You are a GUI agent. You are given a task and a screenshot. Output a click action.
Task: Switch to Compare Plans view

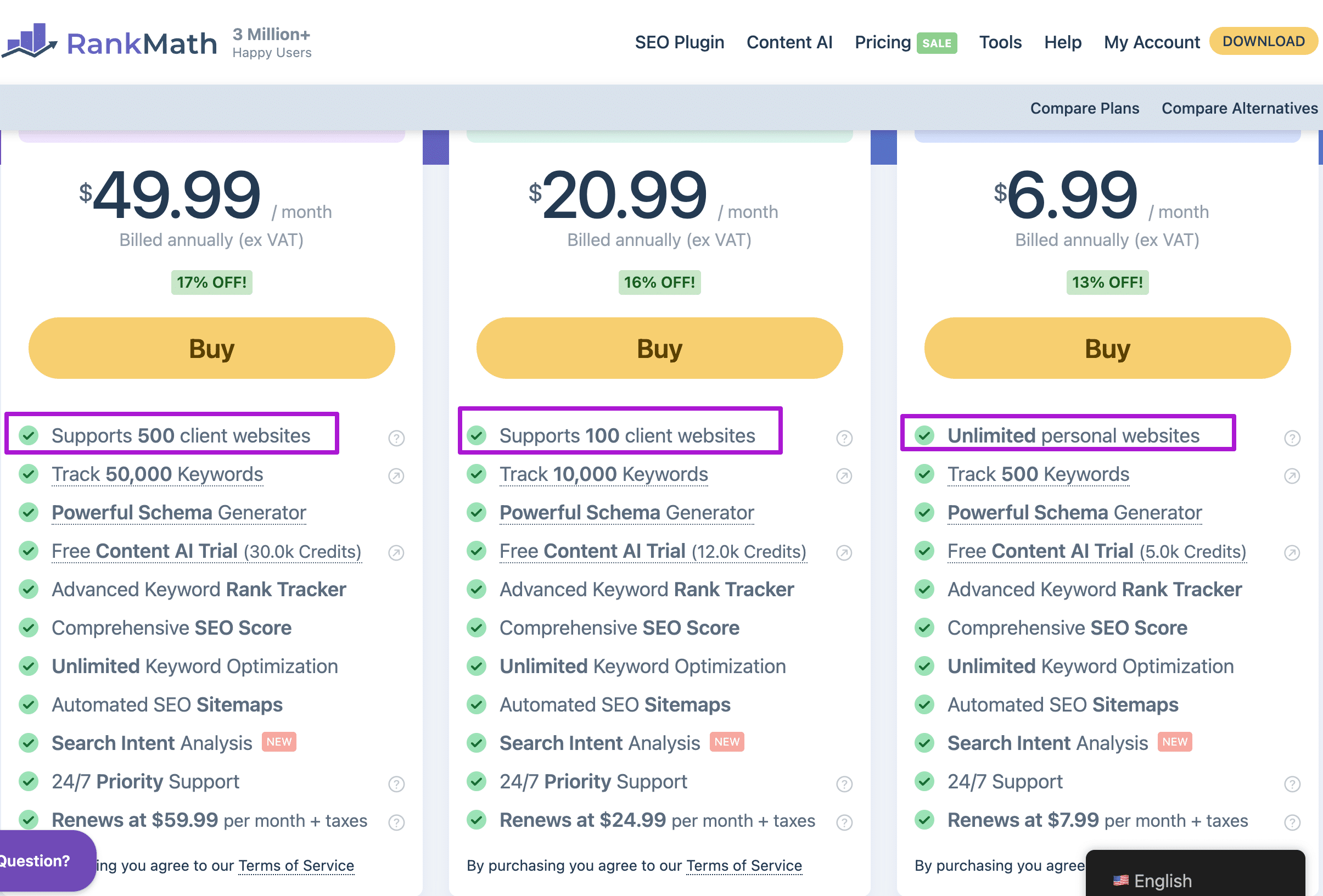pyautogui.click(x=1084, y=108)
